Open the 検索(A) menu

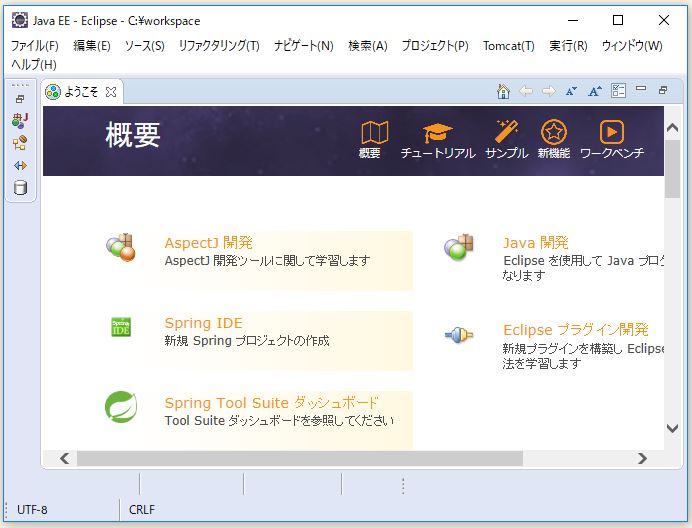(x=368, y=45)
